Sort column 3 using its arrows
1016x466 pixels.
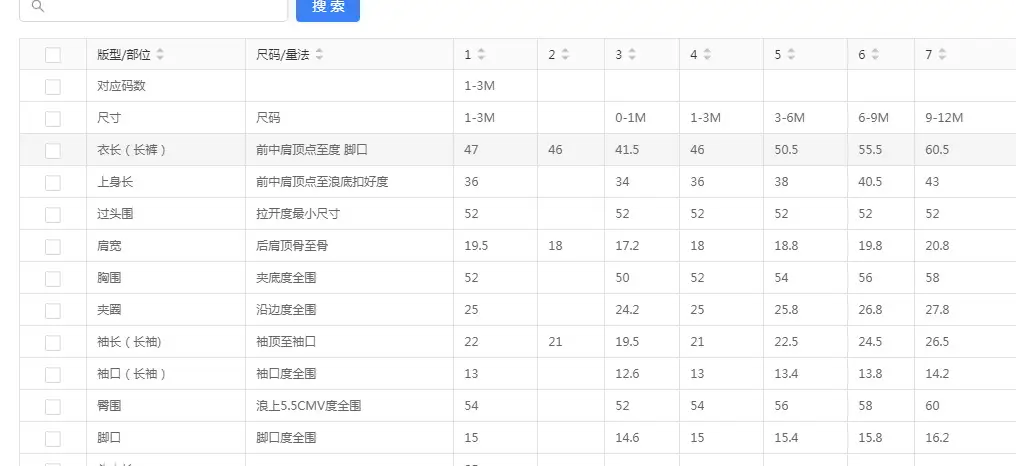click(x=632, y=55)
